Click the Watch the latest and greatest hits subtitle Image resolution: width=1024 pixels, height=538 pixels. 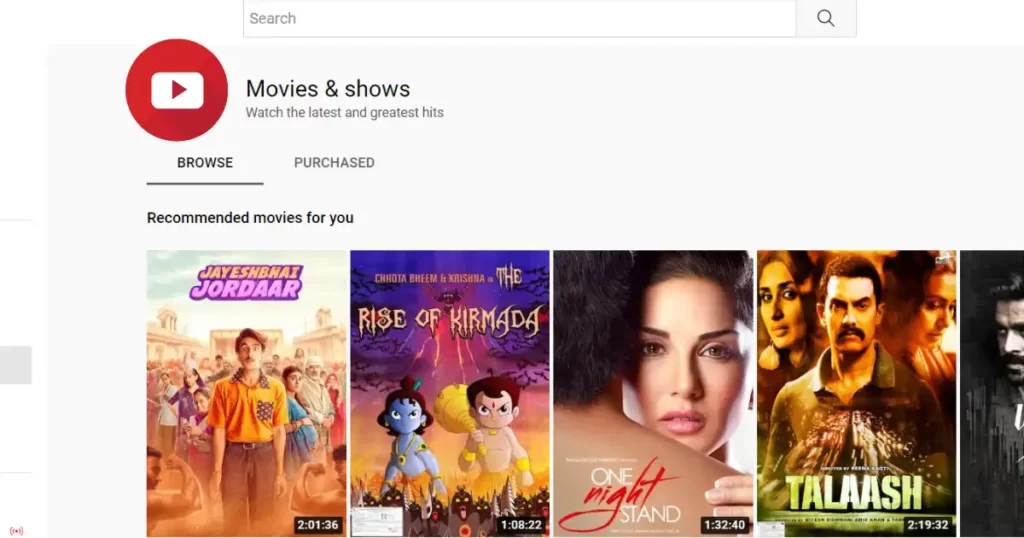345,112
